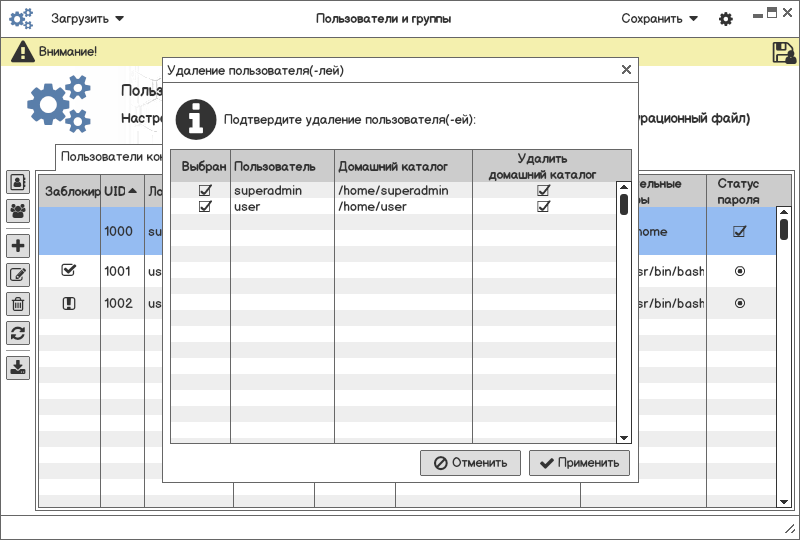Screen dimensions: 800x540
Task: Open the user groups icon in sidebar
Action: coord(18,211)
